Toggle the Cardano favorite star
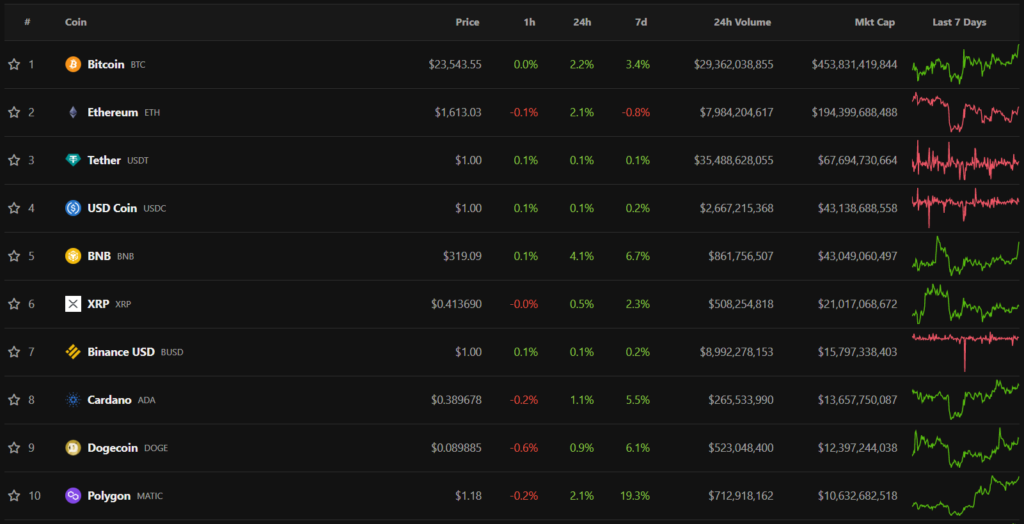Viewport: 1024px width, 524px height. click(x=14, y=400)
